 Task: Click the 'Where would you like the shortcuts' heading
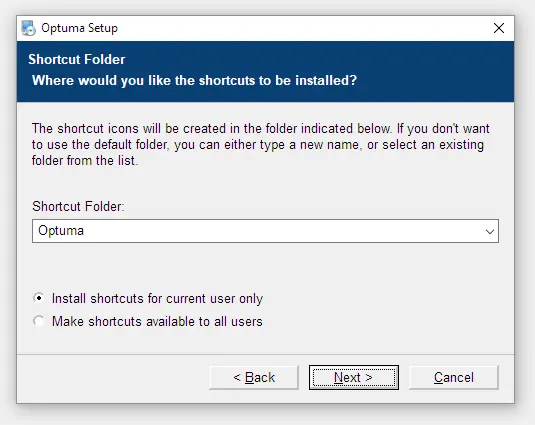194,80
